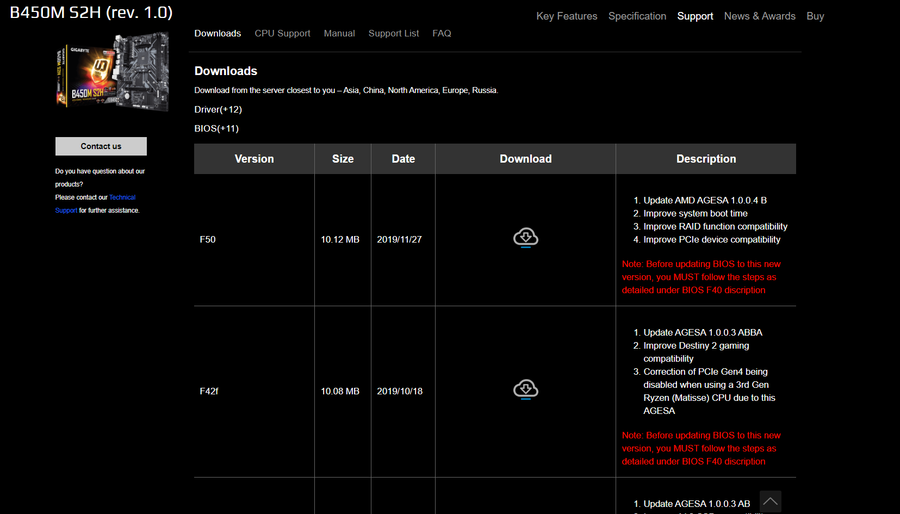900x514 pixels.
Task: Click the server location instruction text
Action: (x=346, y=90)
